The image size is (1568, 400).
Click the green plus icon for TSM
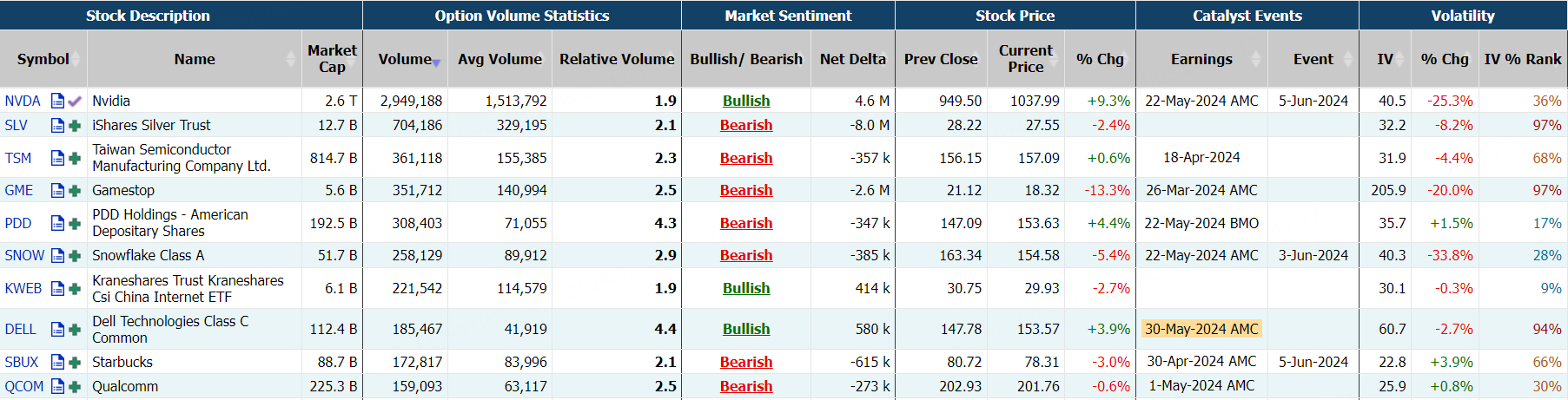point(75,158)
